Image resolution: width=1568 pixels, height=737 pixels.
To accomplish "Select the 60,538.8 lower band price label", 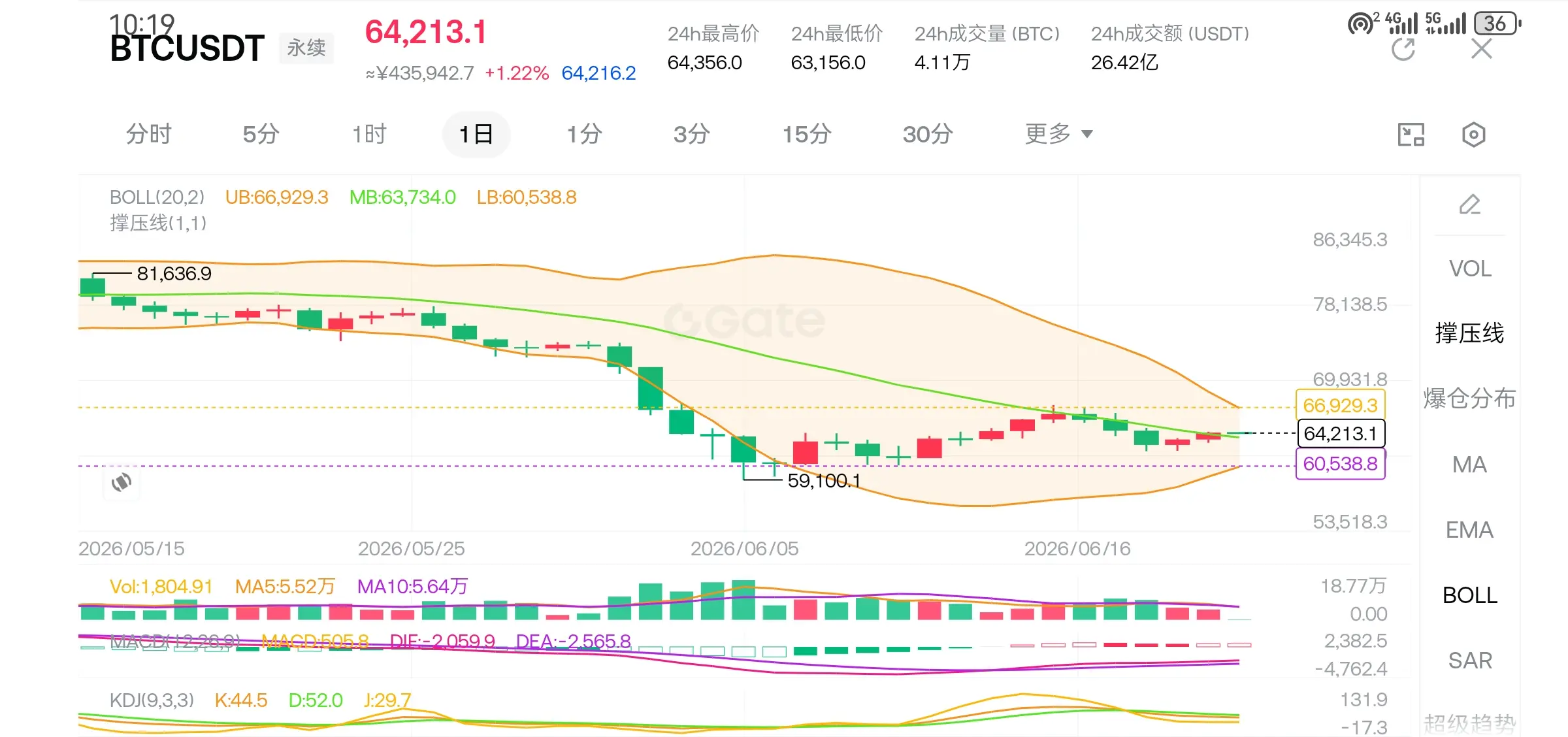I will pyautogui.click(x=1340, y=464).
